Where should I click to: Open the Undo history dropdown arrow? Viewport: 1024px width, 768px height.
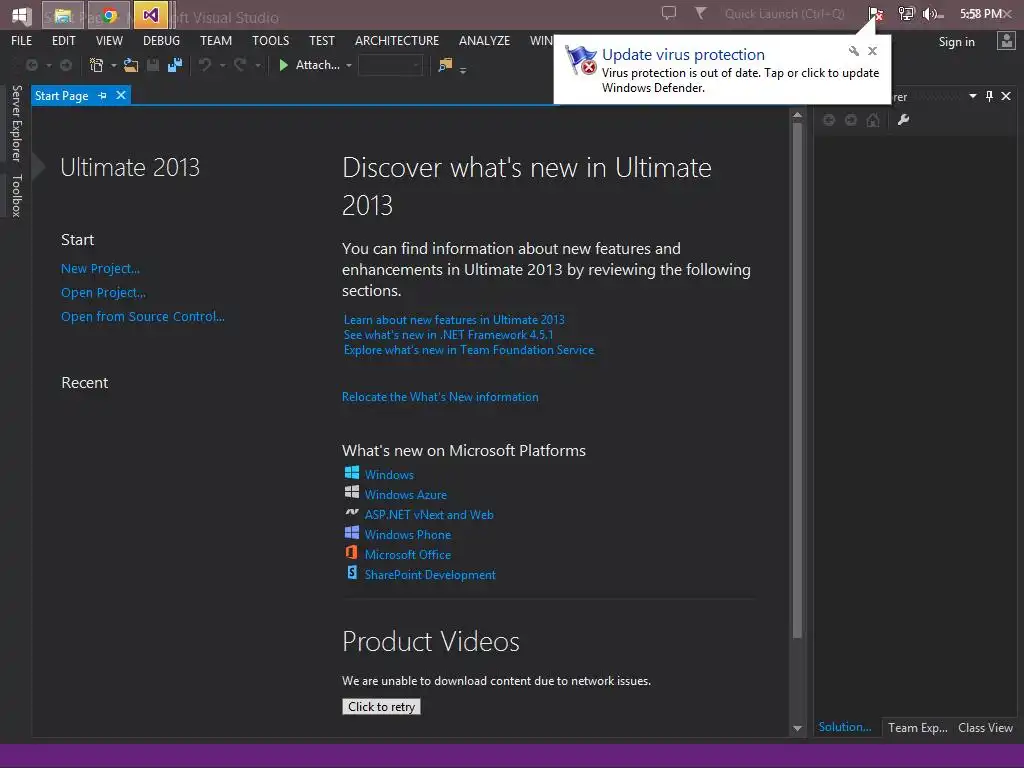222,65
